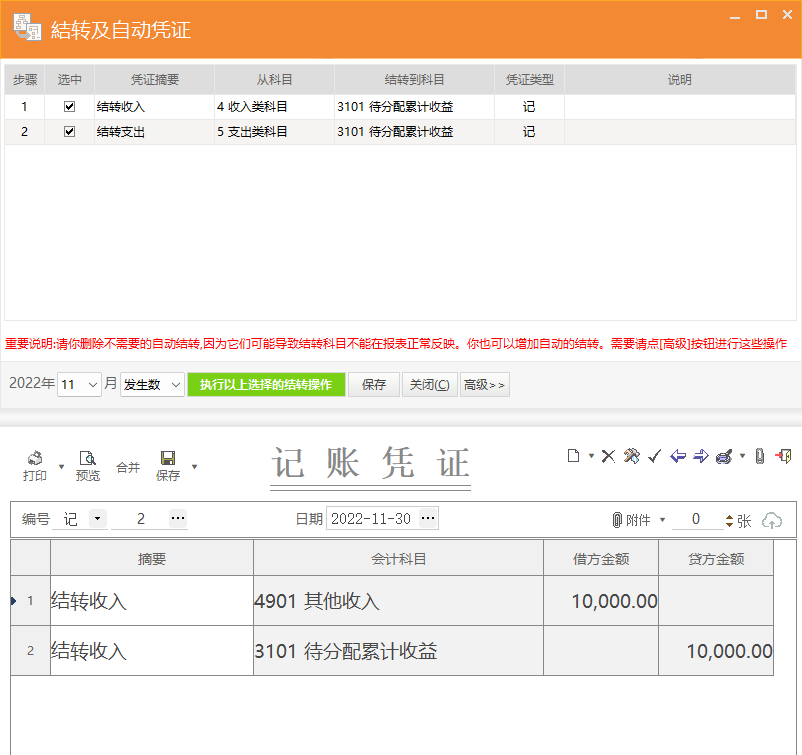Open the 发生数 dropdown
Screen dimensions: 802x755
click(x=176, y=385)
